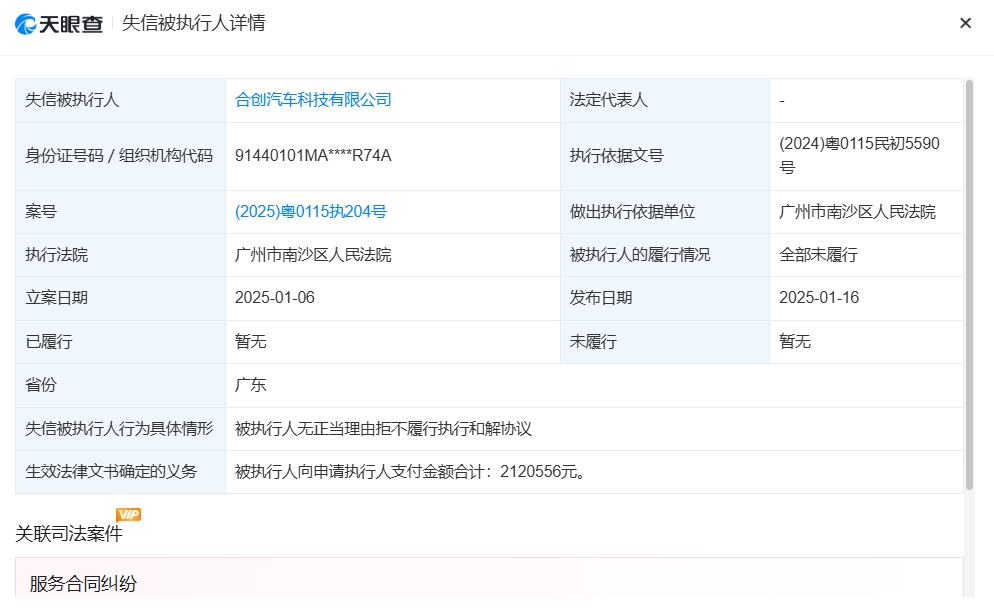Click the 关联司法案件 section heading
The height and width of the screenshot is (616, 994).
point(68,534)
